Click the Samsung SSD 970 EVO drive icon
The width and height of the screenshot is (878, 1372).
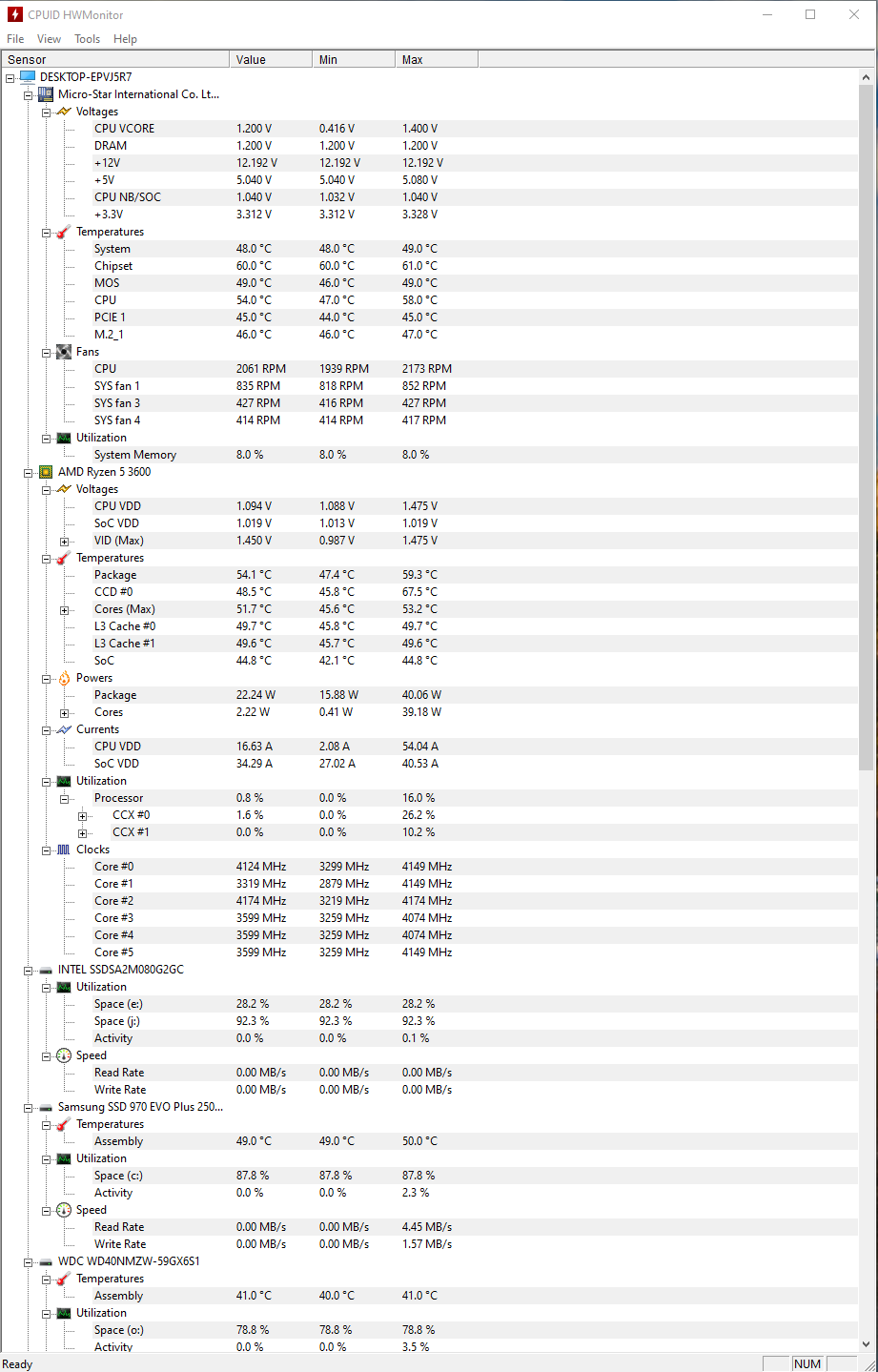pyautogui.click(x=46, y=1107)
